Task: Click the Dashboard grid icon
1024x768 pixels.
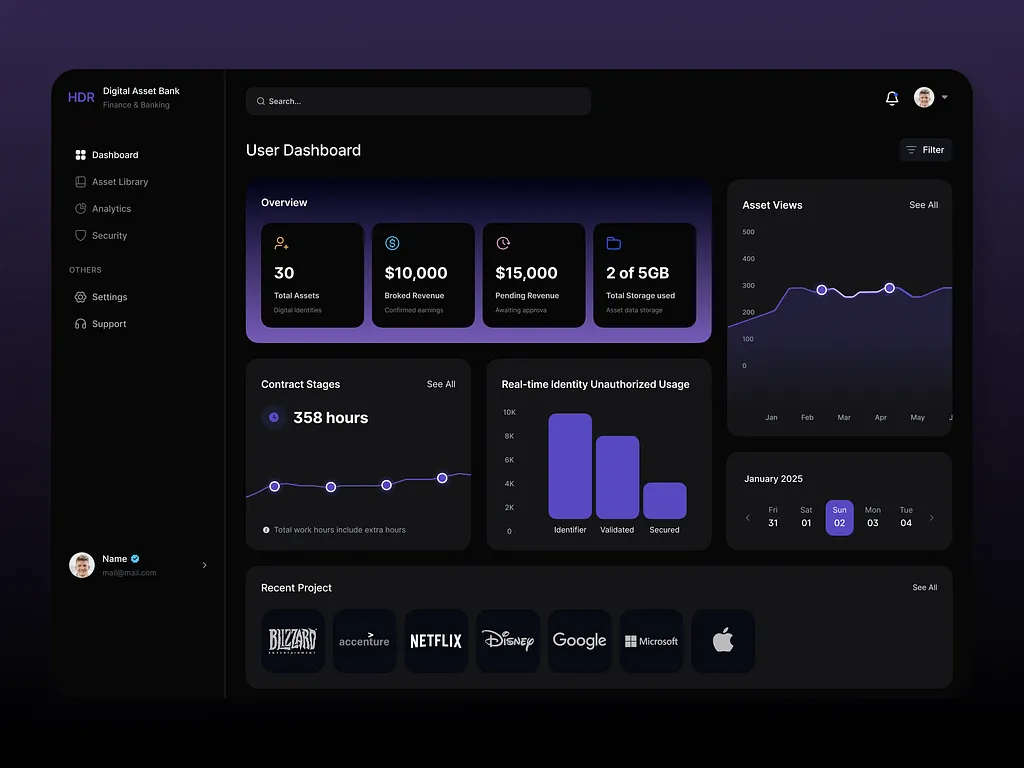Action: click(x=80, y=155)
